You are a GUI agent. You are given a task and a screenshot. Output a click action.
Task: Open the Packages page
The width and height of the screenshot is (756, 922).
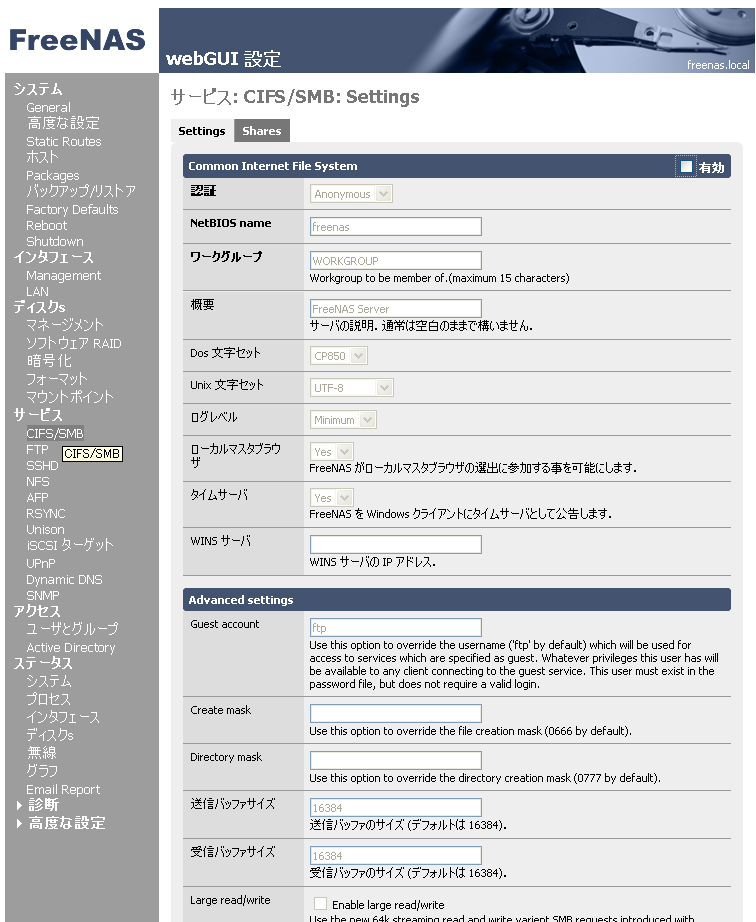[52, 175]
